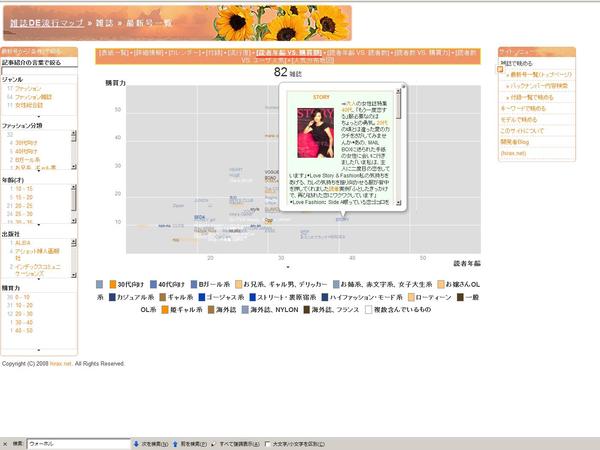
Task: Click the down arrow below the chart
Action: pyautogui.click(x=289, y=268)
